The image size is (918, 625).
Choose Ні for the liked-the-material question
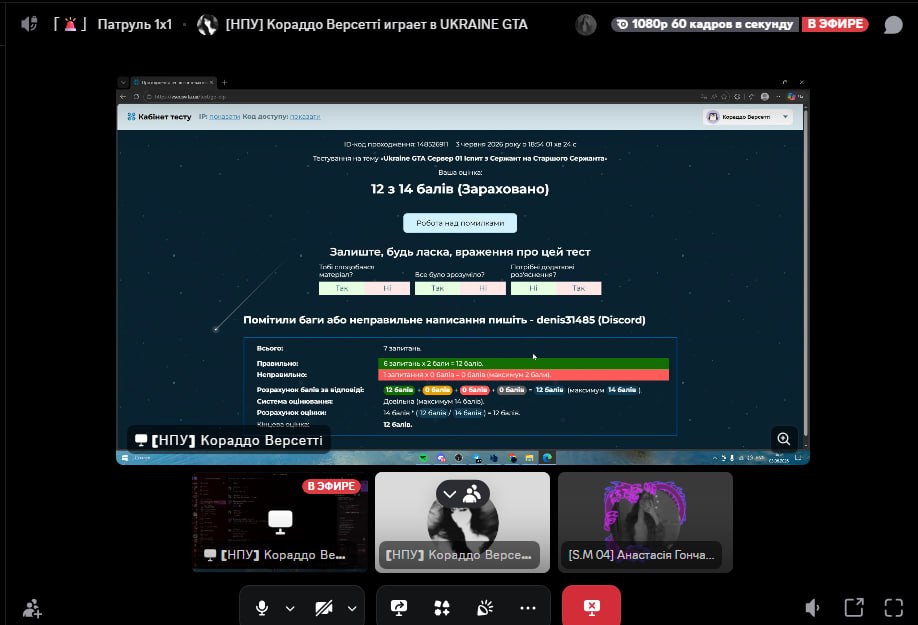[x=387, y=288]
